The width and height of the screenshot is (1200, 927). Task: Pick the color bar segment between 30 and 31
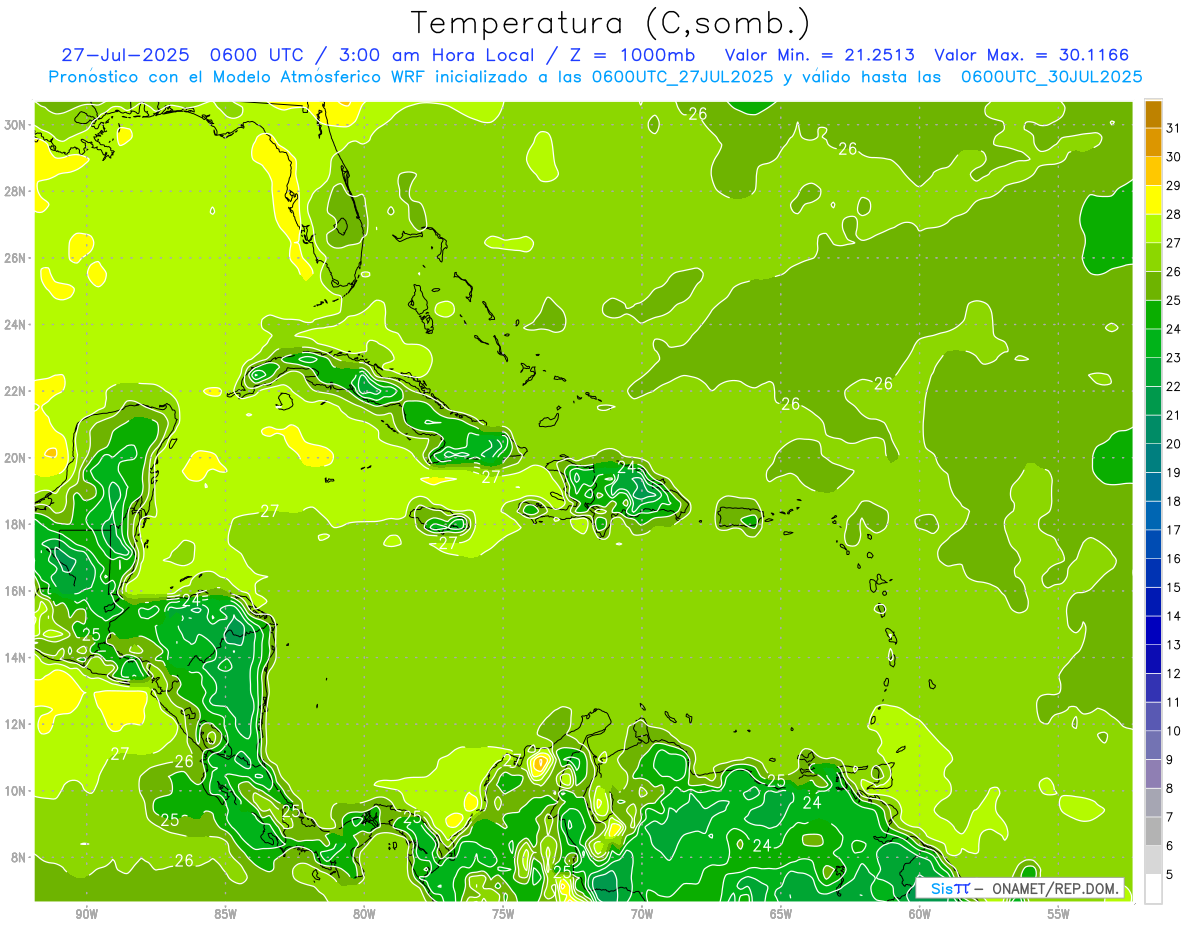tap(1153, 141)
